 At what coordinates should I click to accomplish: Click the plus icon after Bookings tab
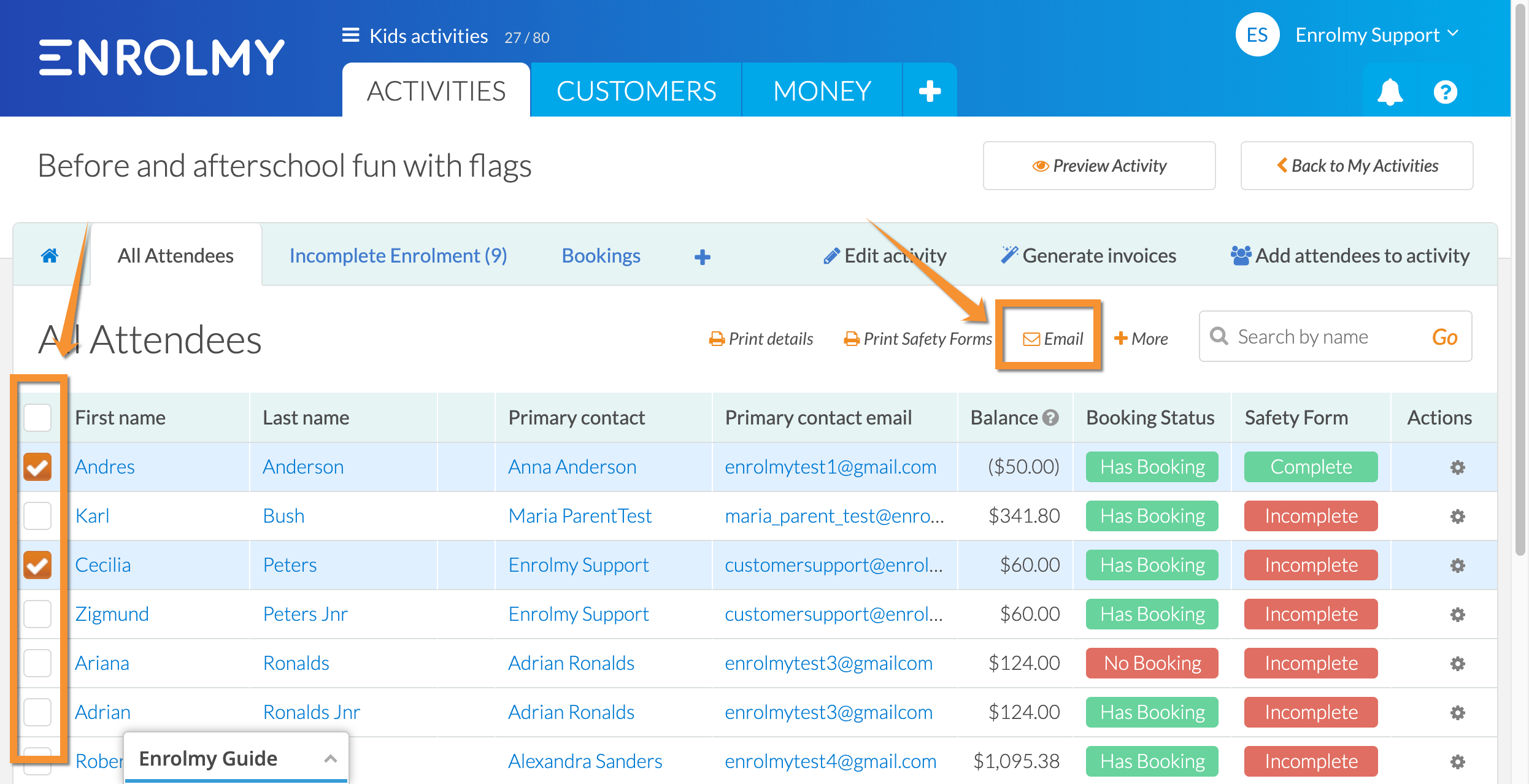702,256
